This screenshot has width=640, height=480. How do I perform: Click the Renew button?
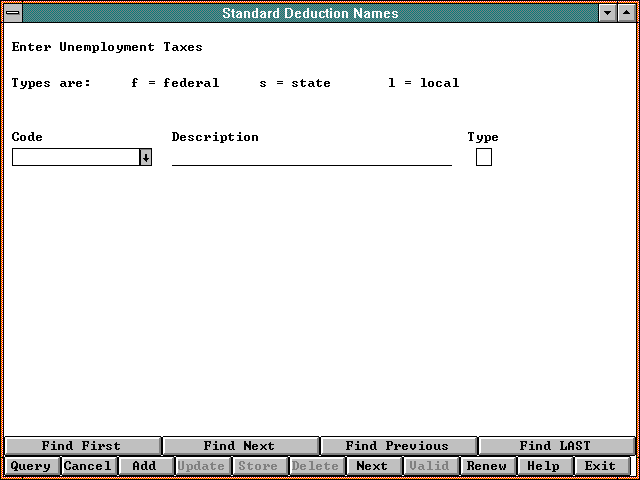click(487, 466)
